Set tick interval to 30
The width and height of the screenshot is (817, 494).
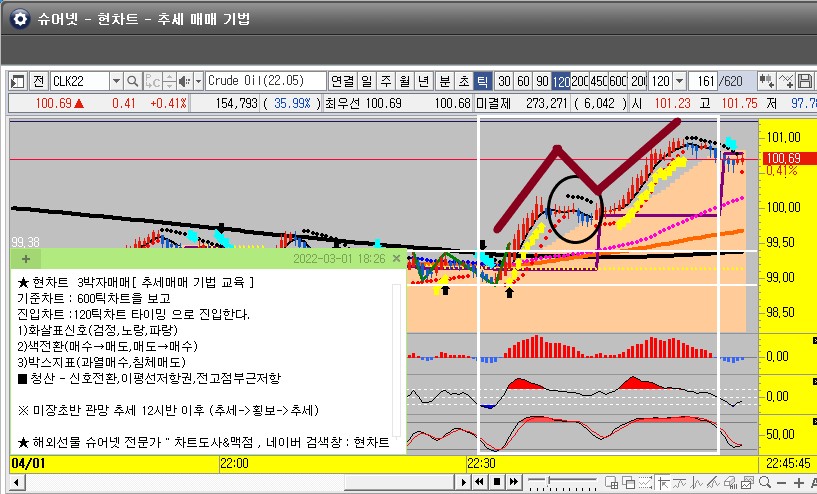[504, 81]
